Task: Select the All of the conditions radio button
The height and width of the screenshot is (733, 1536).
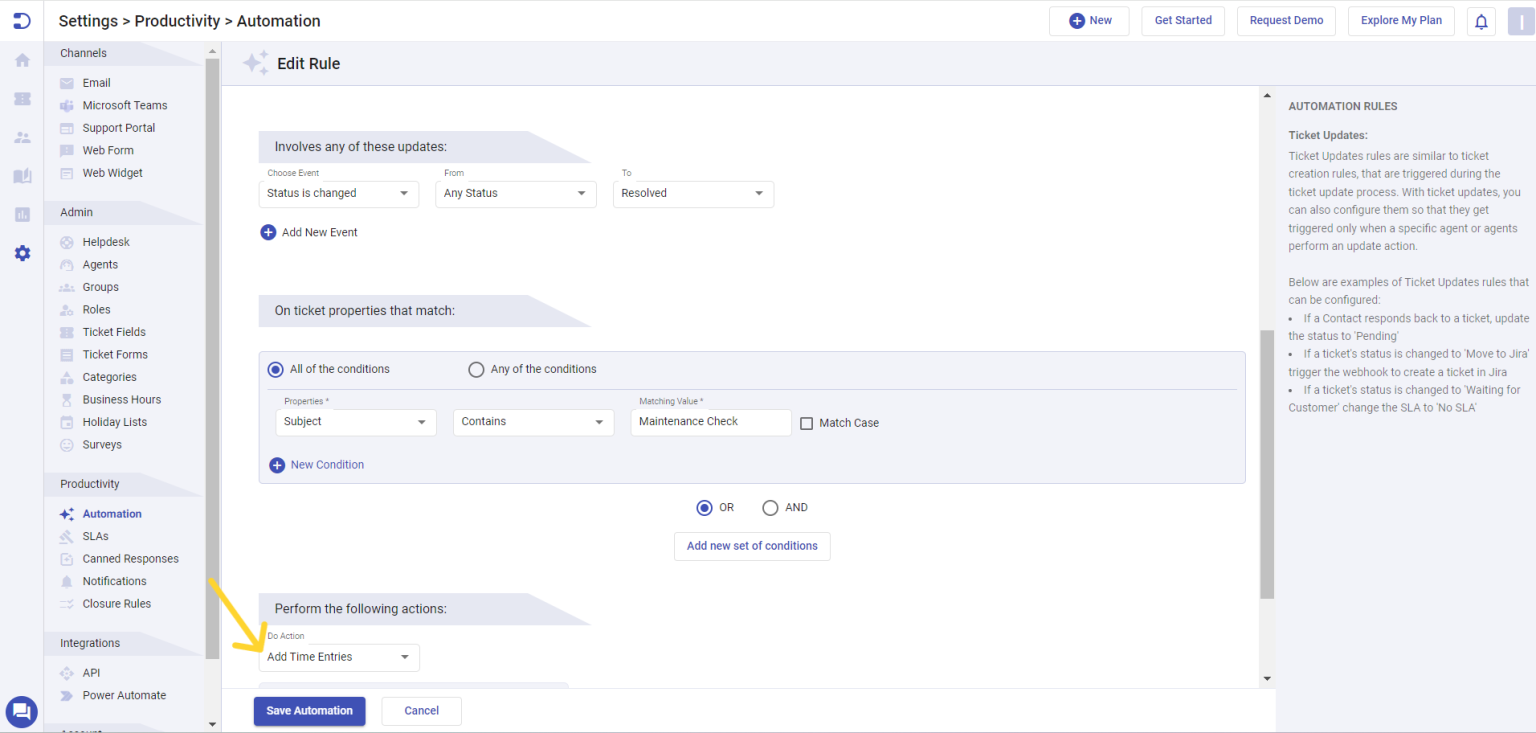Action: tap(275, 369)
